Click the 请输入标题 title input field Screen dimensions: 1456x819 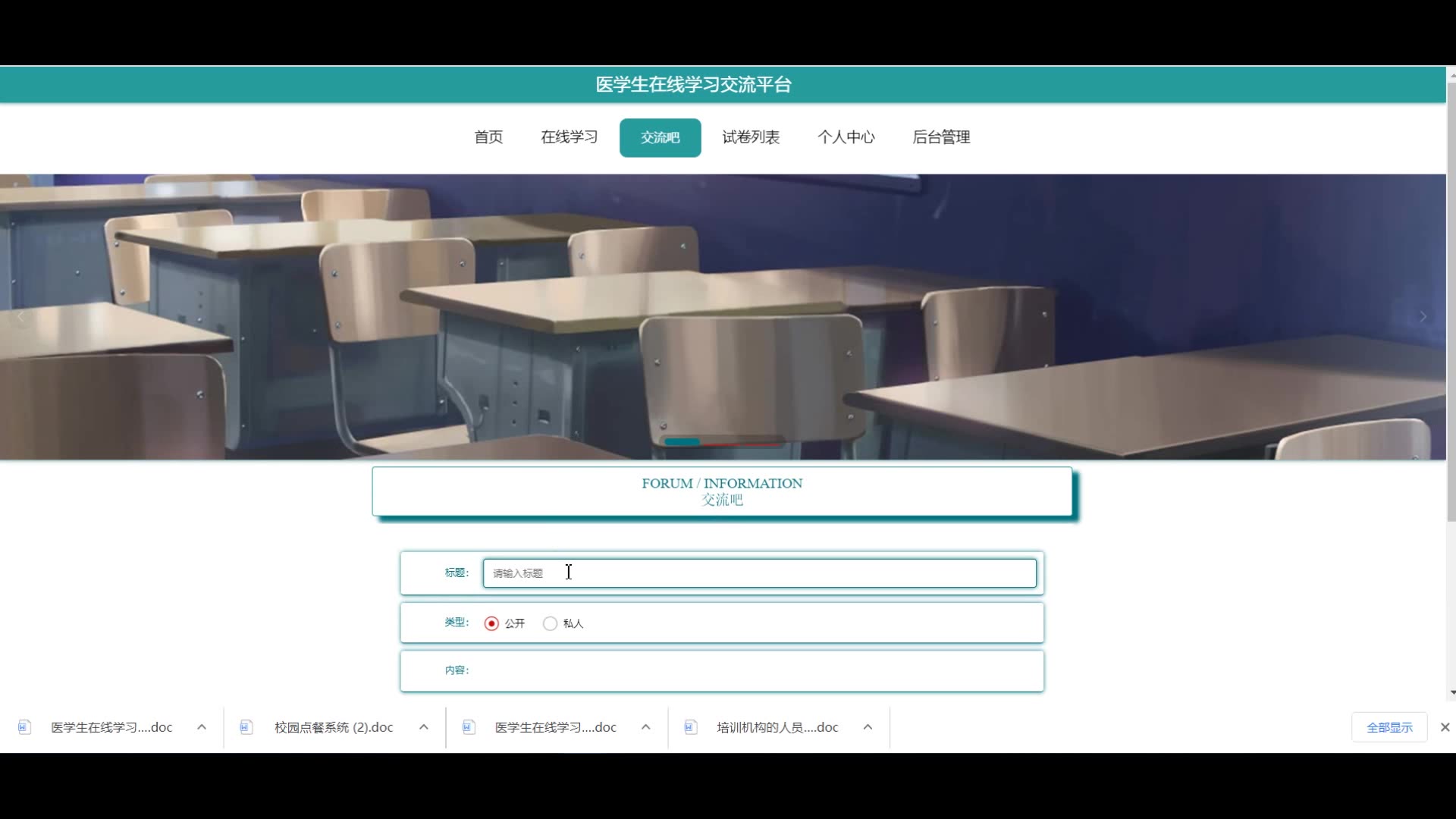(759, 573)
